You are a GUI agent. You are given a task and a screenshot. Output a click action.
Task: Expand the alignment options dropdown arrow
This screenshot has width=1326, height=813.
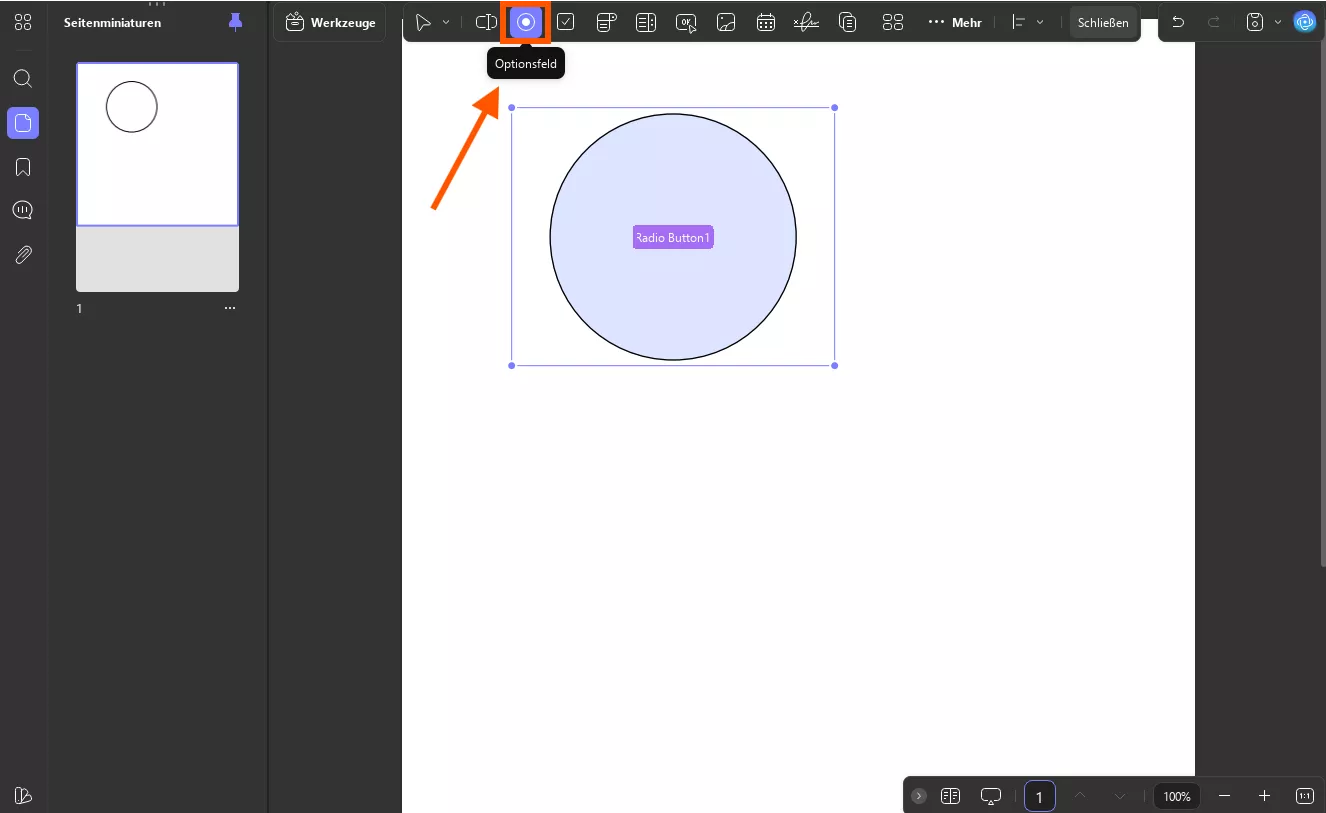point(1040,22)
